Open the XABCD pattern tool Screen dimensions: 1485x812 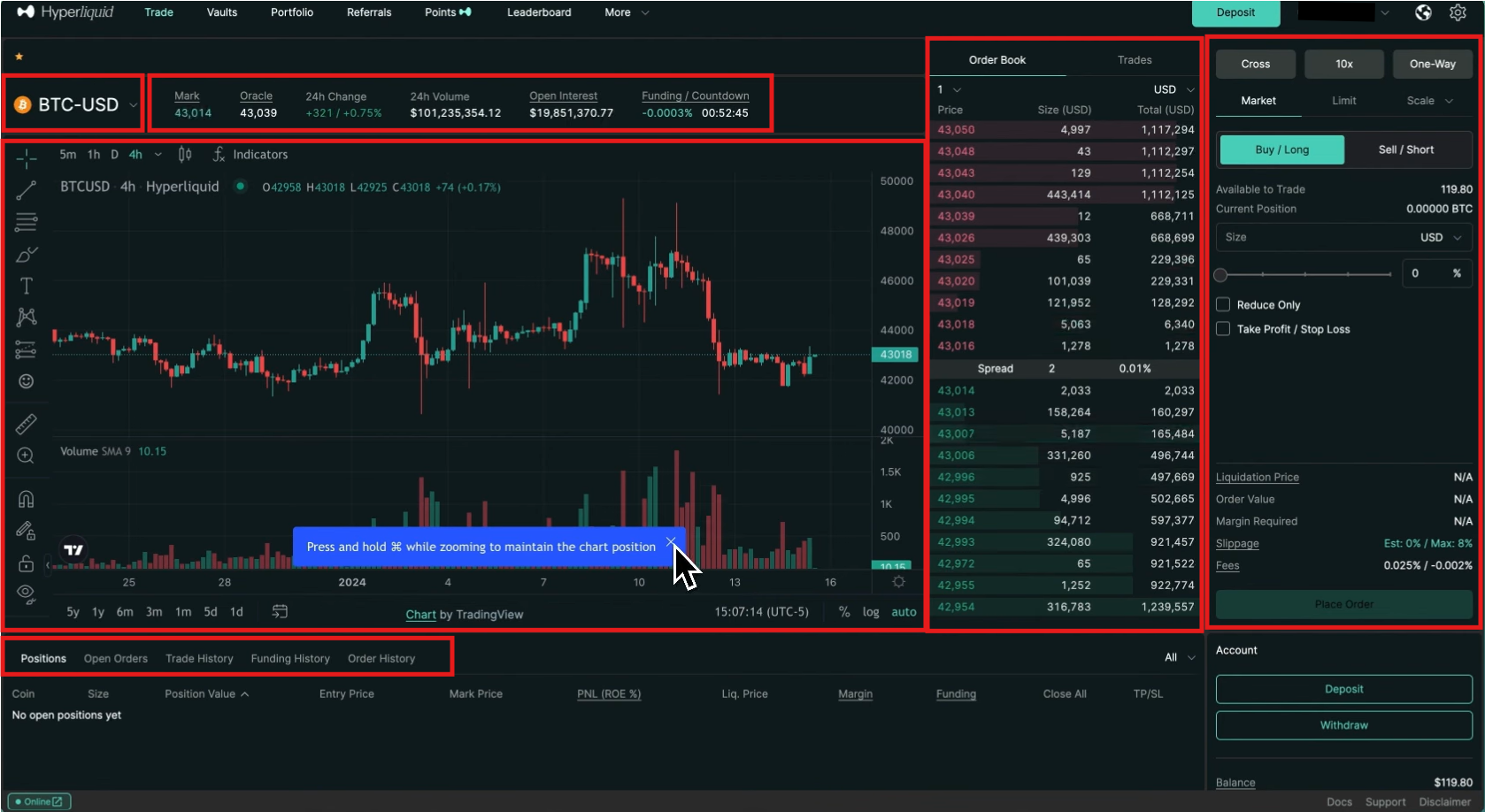[x=26, y=317]
